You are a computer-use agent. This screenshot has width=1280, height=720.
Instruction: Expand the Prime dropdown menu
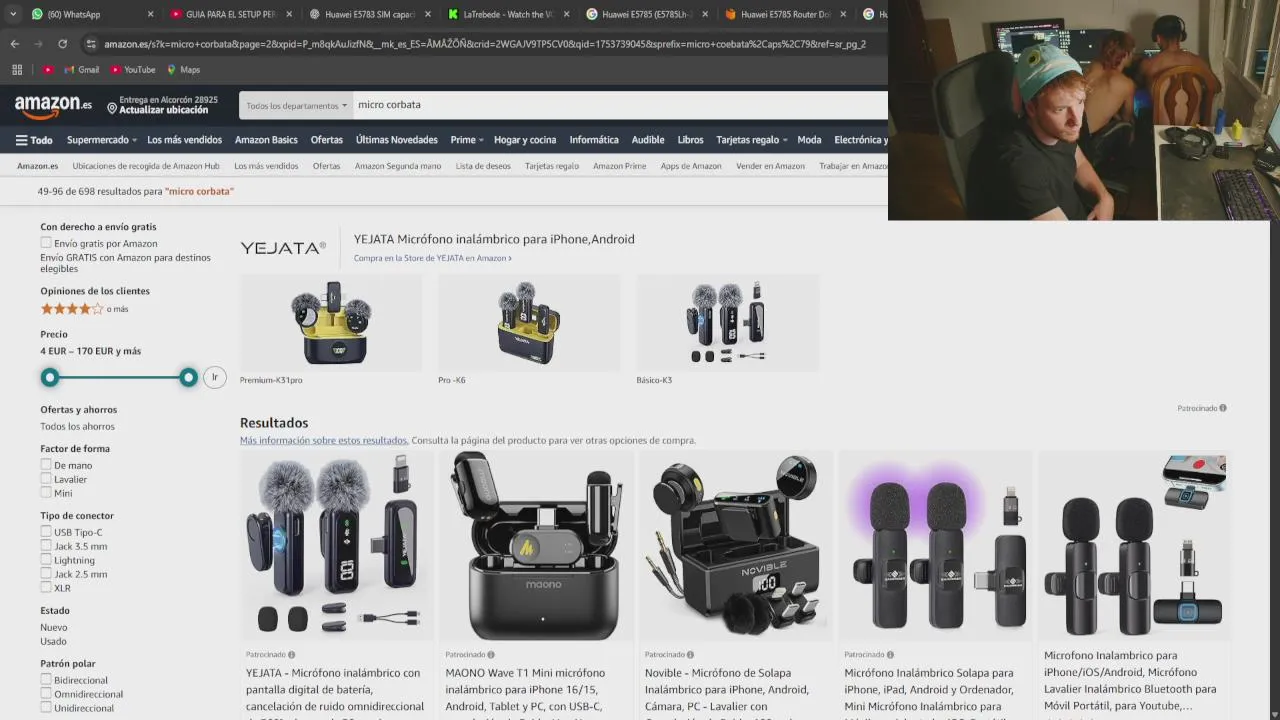(x=467, y=140)
